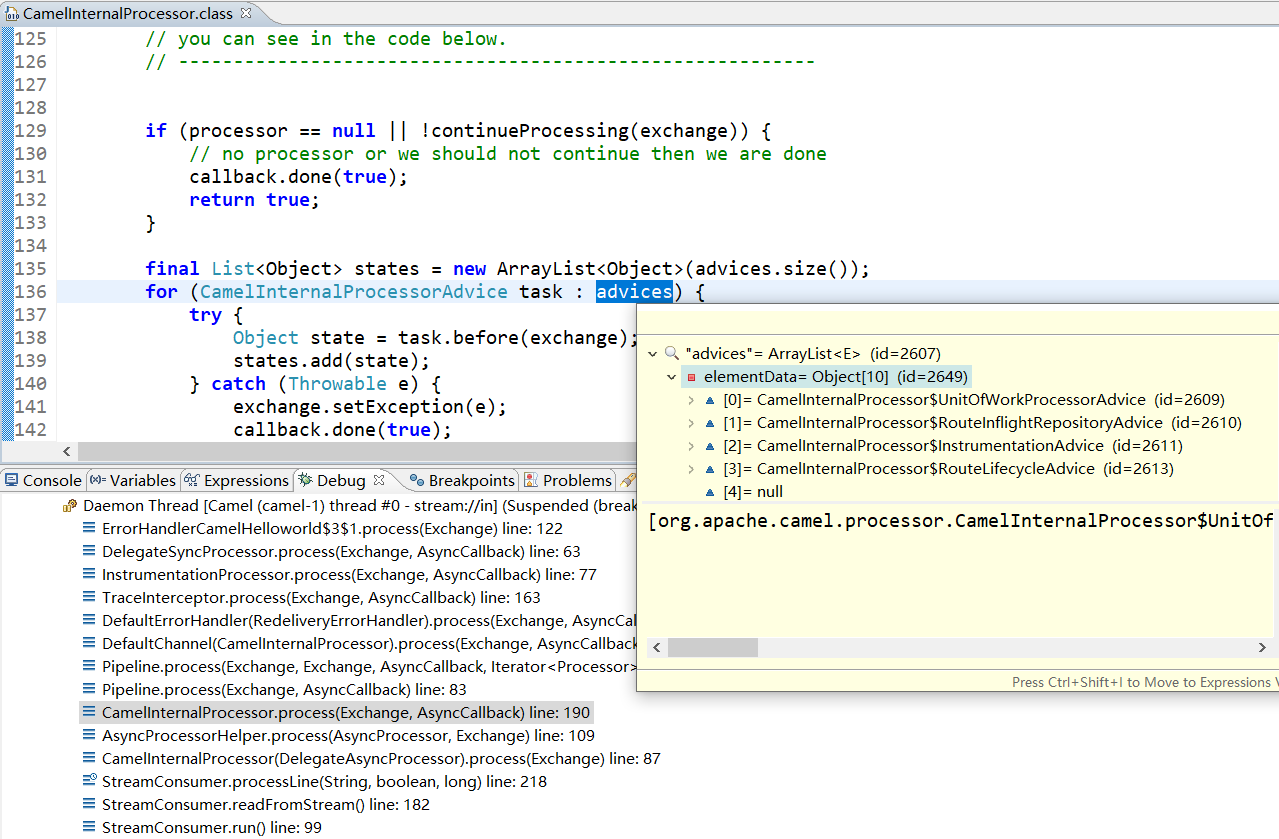Click stack frame icon for StreamConsumer.processLine
Screen dimensions: 1279x839
90,782
